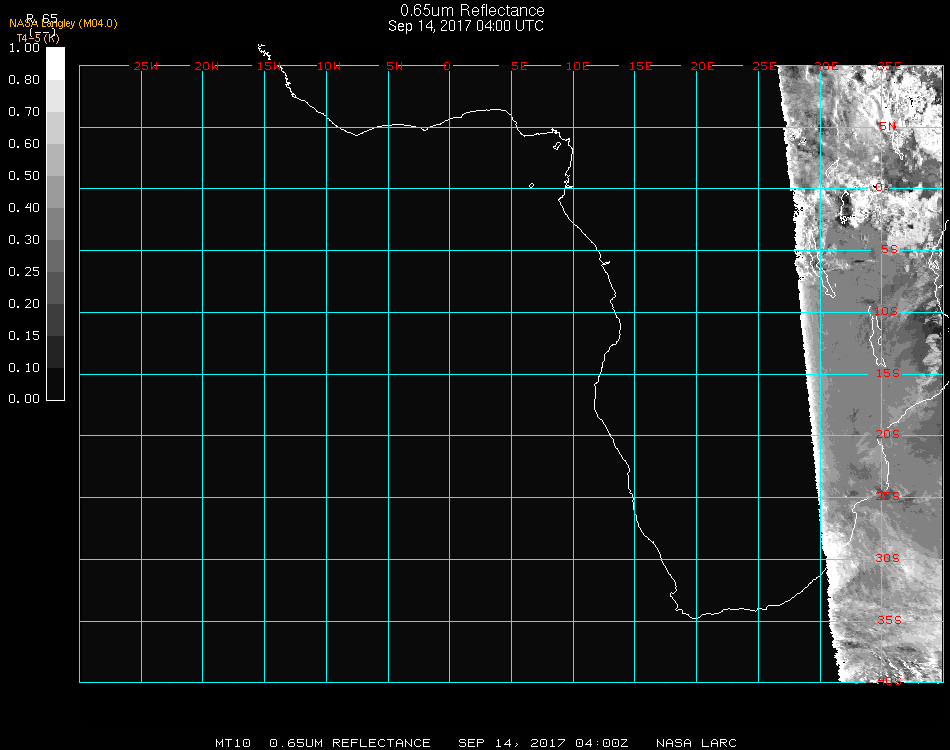Screen dimensions: 950x750
Task: Click the 20E longitude label
Action: pyautogui.click(x=702, y=66)
